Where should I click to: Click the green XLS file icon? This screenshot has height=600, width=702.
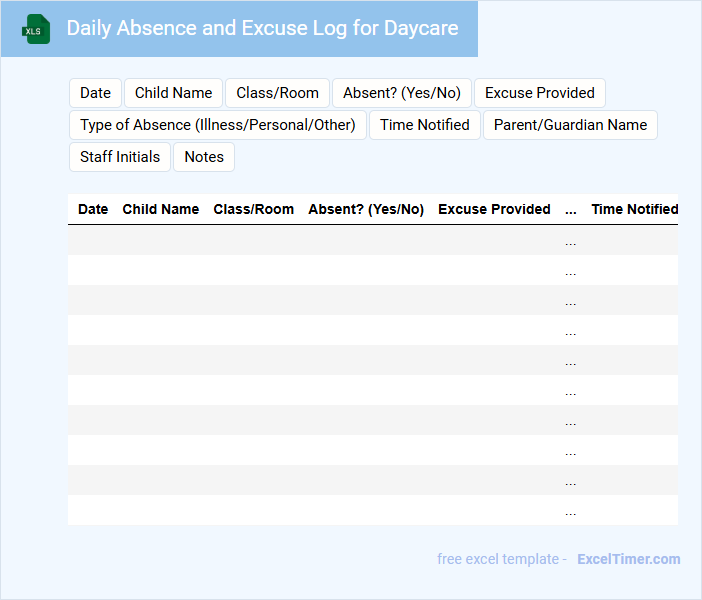pos(36,29)
